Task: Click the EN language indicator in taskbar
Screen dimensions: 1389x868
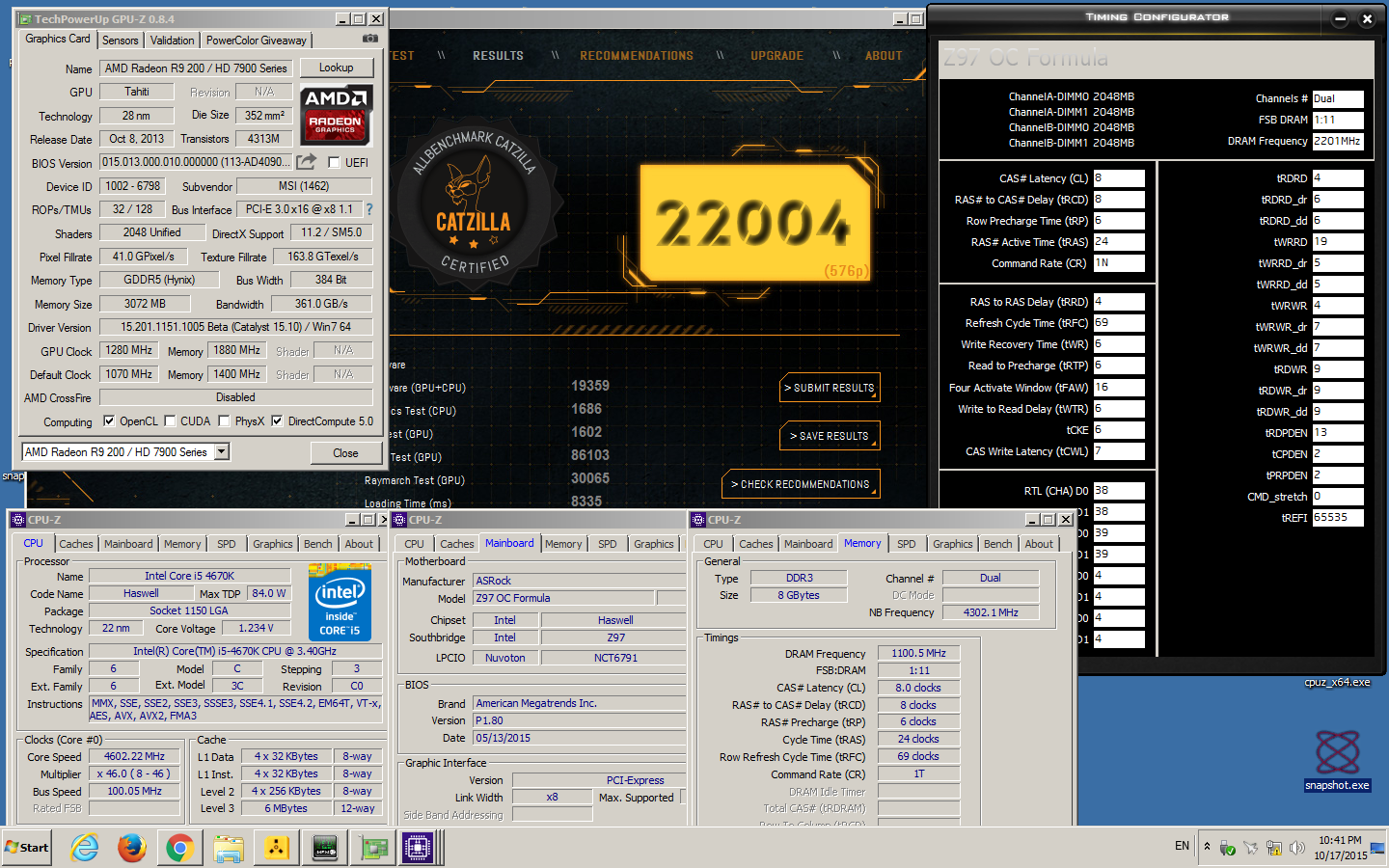Action: pyautogui.click(x=1182, y=846)
